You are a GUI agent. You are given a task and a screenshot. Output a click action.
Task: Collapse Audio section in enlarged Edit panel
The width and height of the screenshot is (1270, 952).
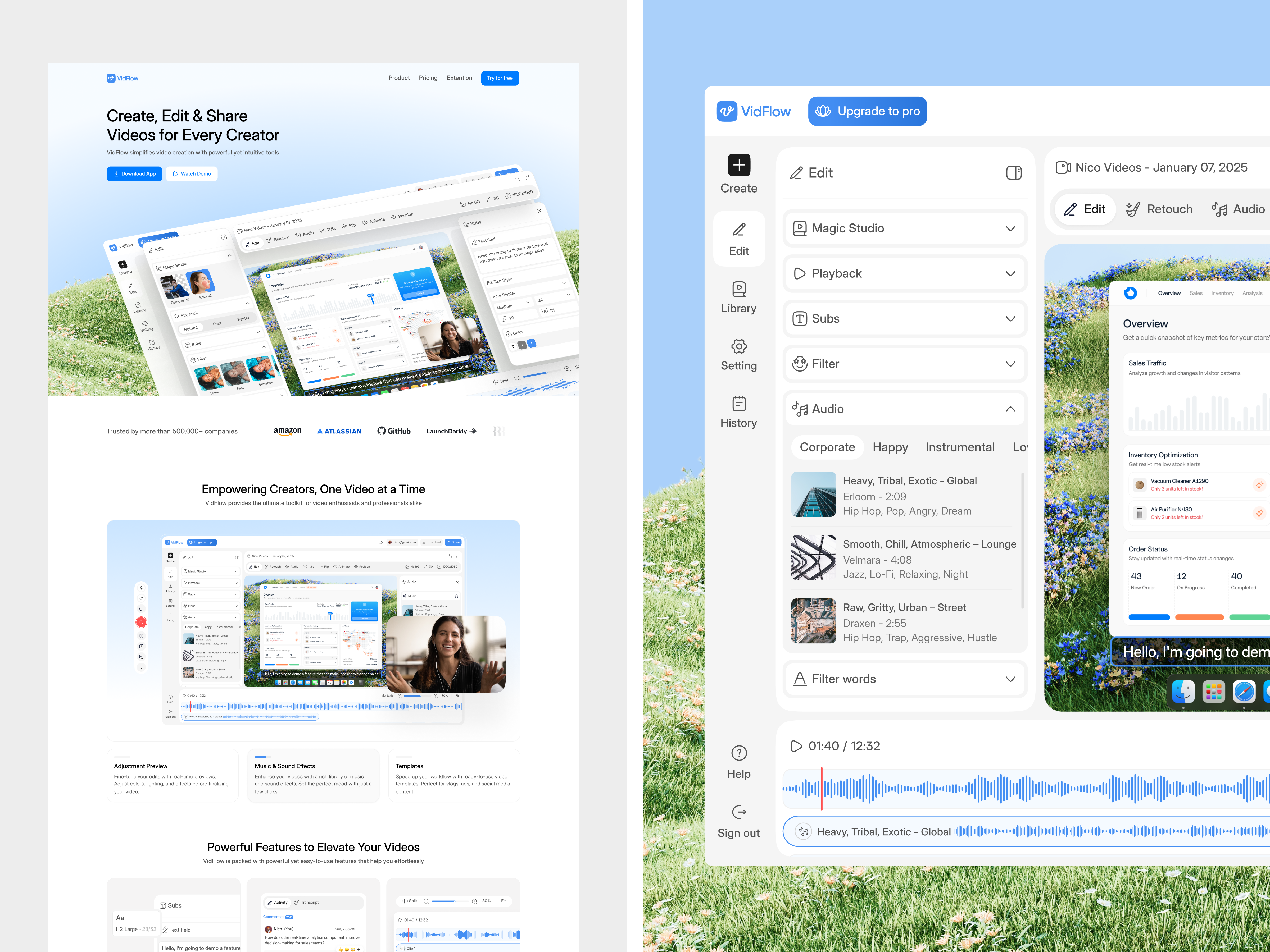click(905, 409)
